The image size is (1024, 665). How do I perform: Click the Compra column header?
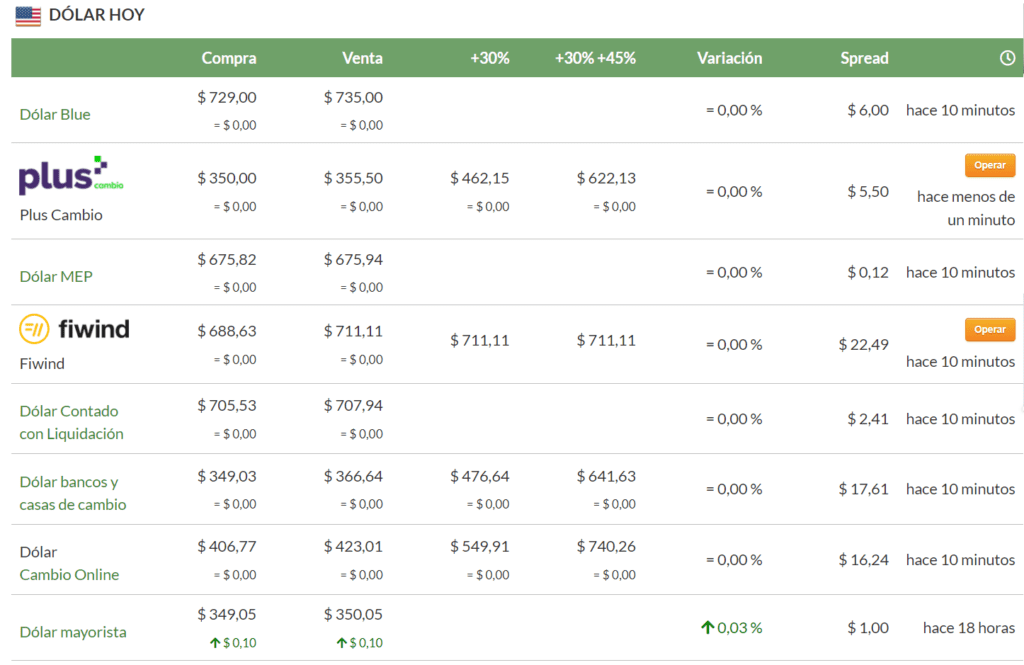click(x=228, y=58)
